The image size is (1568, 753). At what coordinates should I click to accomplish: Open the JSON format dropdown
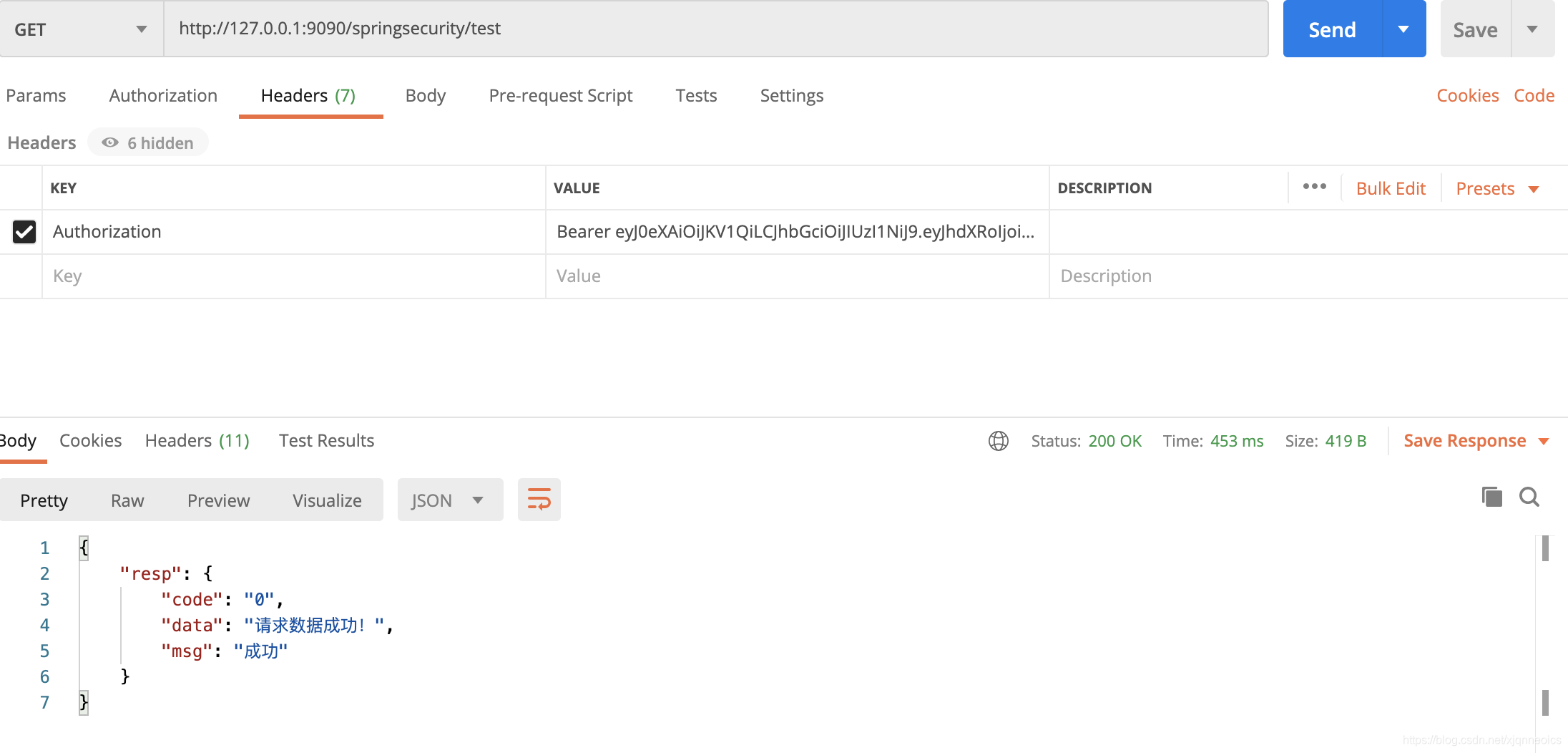(x=449, y=500)
